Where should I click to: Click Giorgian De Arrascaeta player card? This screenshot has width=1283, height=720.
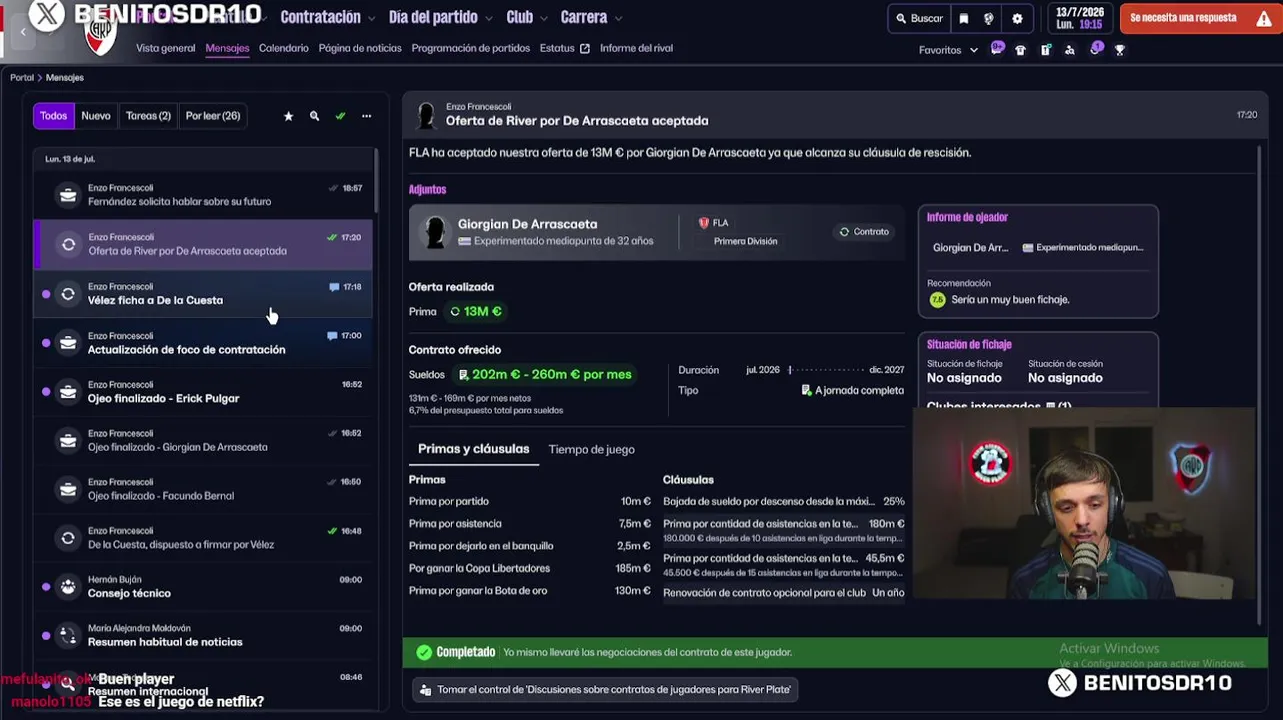click(656, 232)
